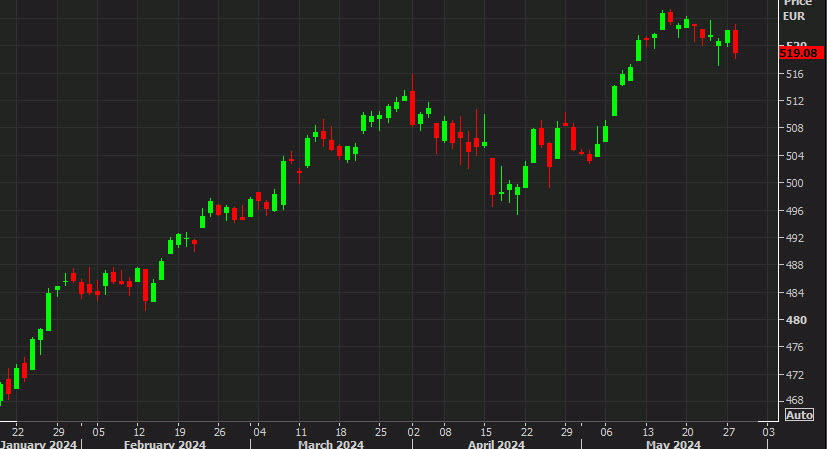
Task: Select the 15 April date label
Action: (486, 432)
